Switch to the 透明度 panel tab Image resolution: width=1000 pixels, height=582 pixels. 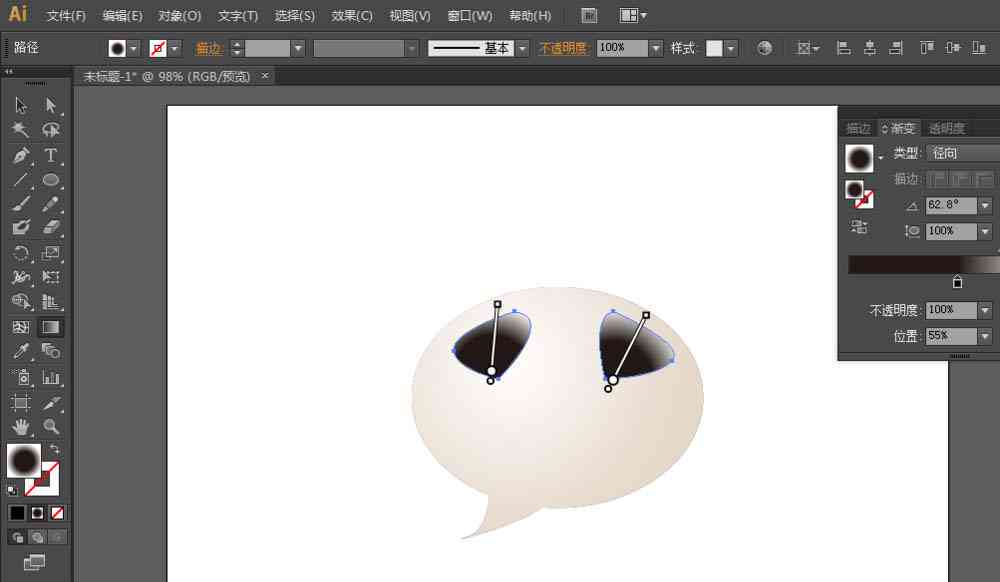pos(946,128)
